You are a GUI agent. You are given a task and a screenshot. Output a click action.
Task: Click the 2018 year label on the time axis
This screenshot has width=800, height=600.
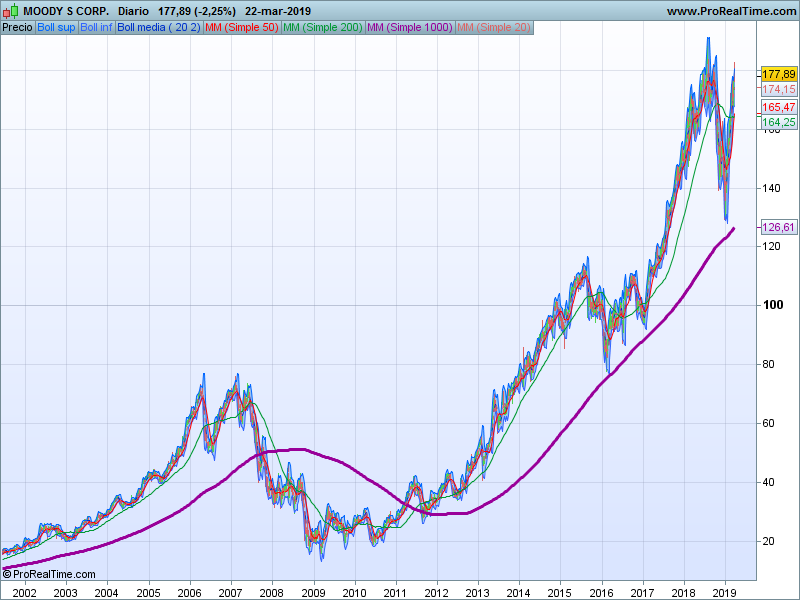click(683, 593)
